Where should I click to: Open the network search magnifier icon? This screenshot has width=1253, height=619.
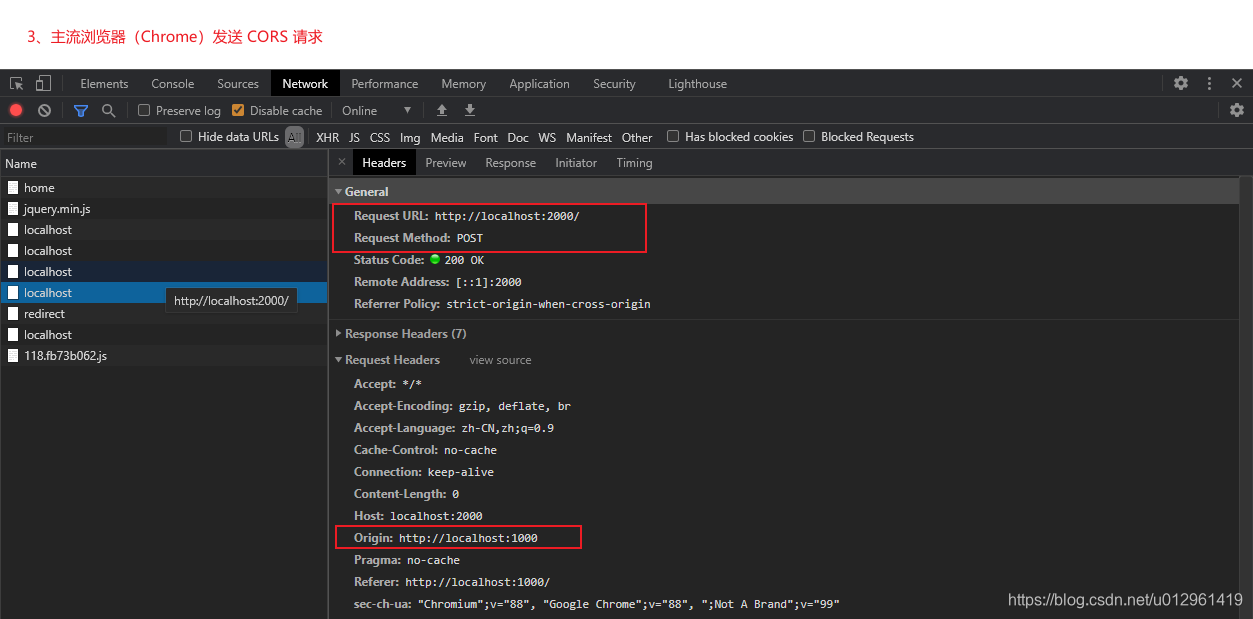pyautogui.click(x=108, y=111)
